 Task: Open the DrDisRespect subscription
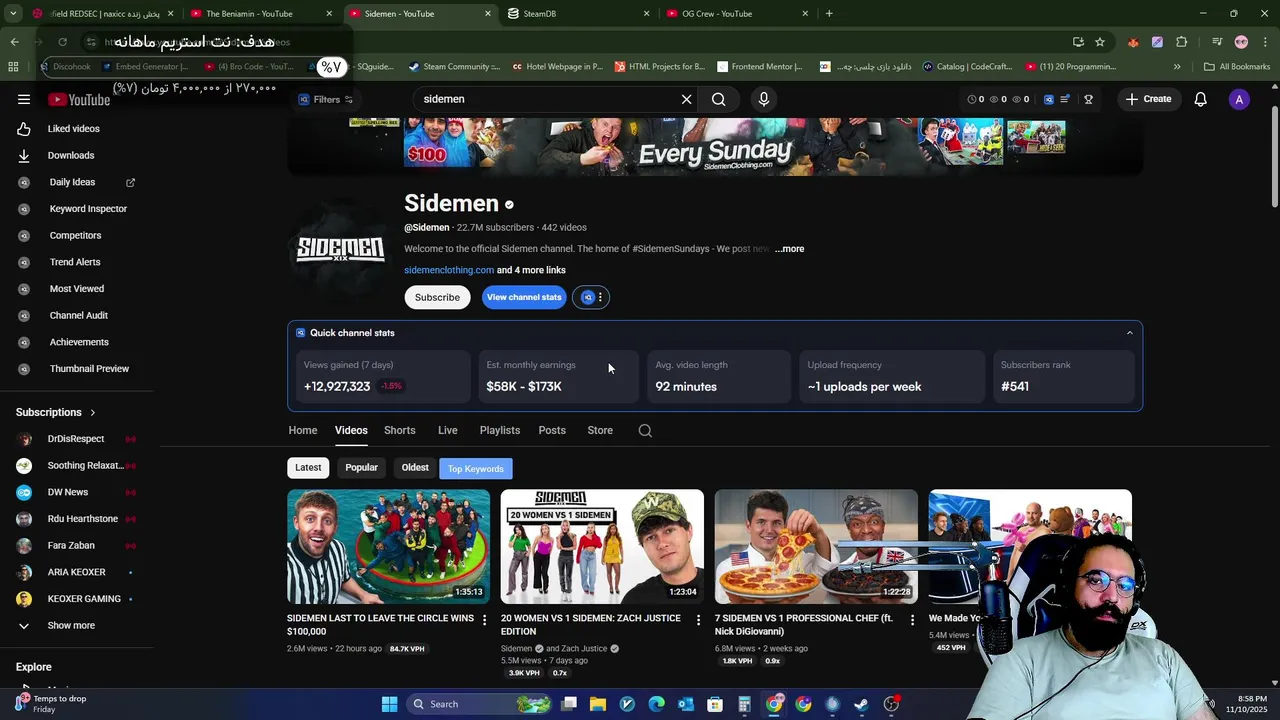point(76,439)
